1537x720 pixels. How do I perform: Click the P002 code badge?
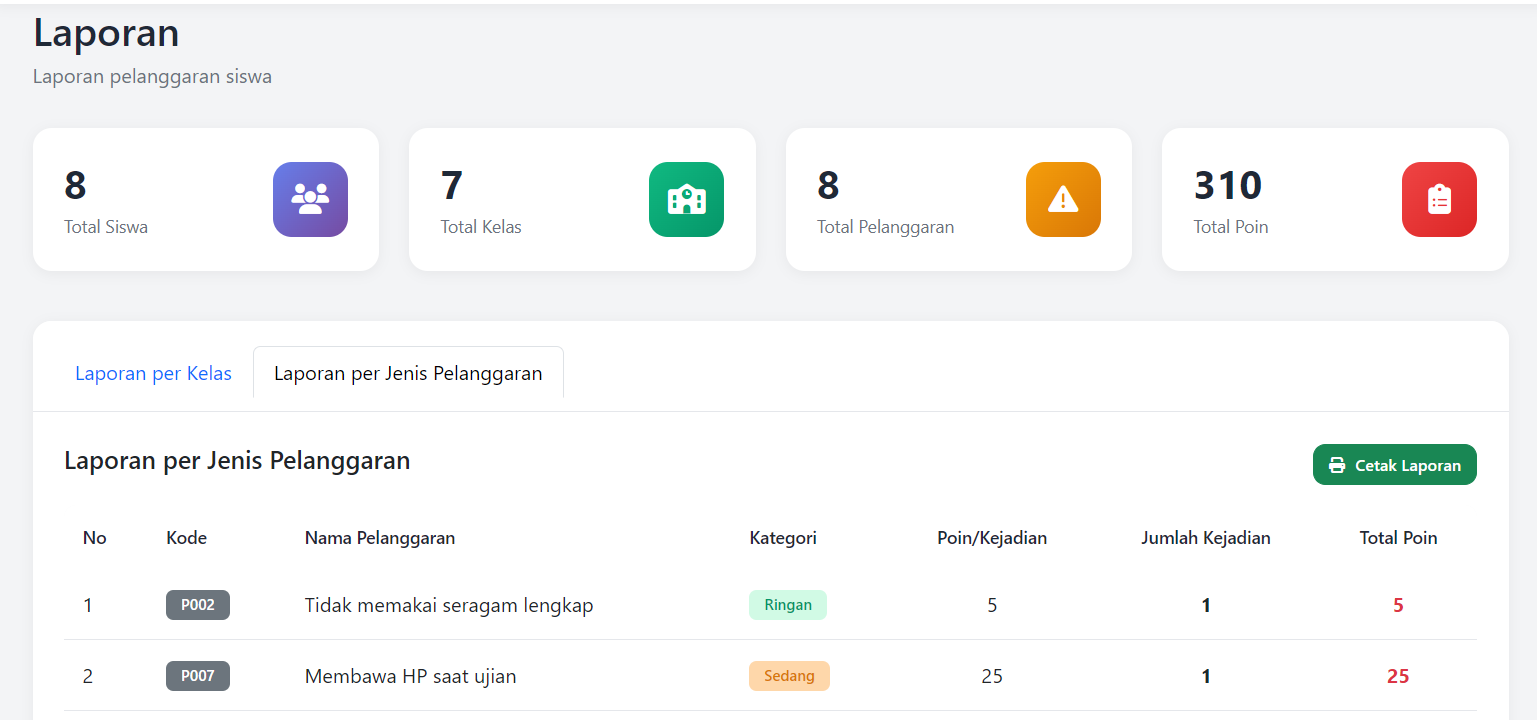click(198, 605)
